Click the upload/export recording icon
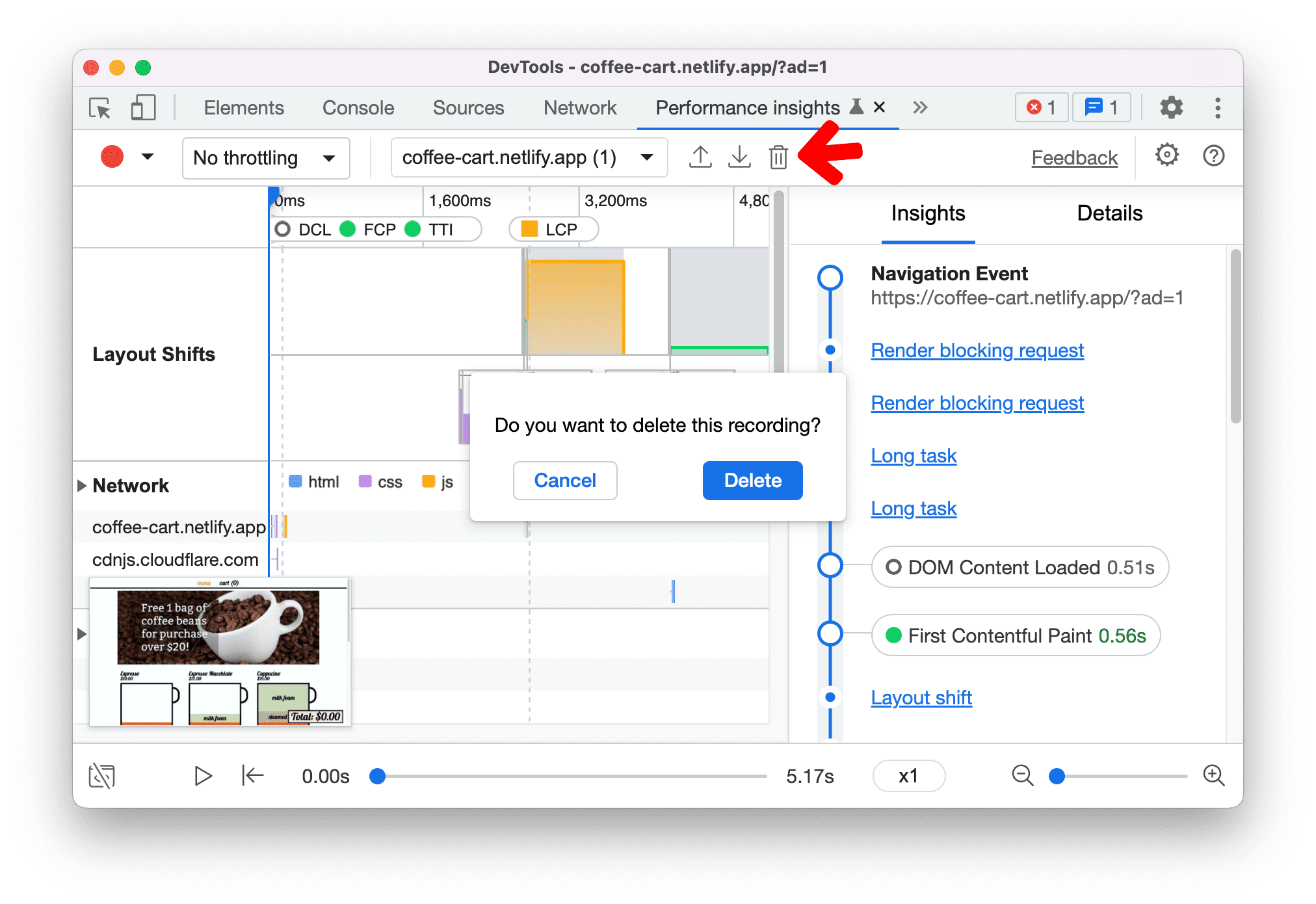This screenshot has width=1316, height=904. tap(700, 156)
